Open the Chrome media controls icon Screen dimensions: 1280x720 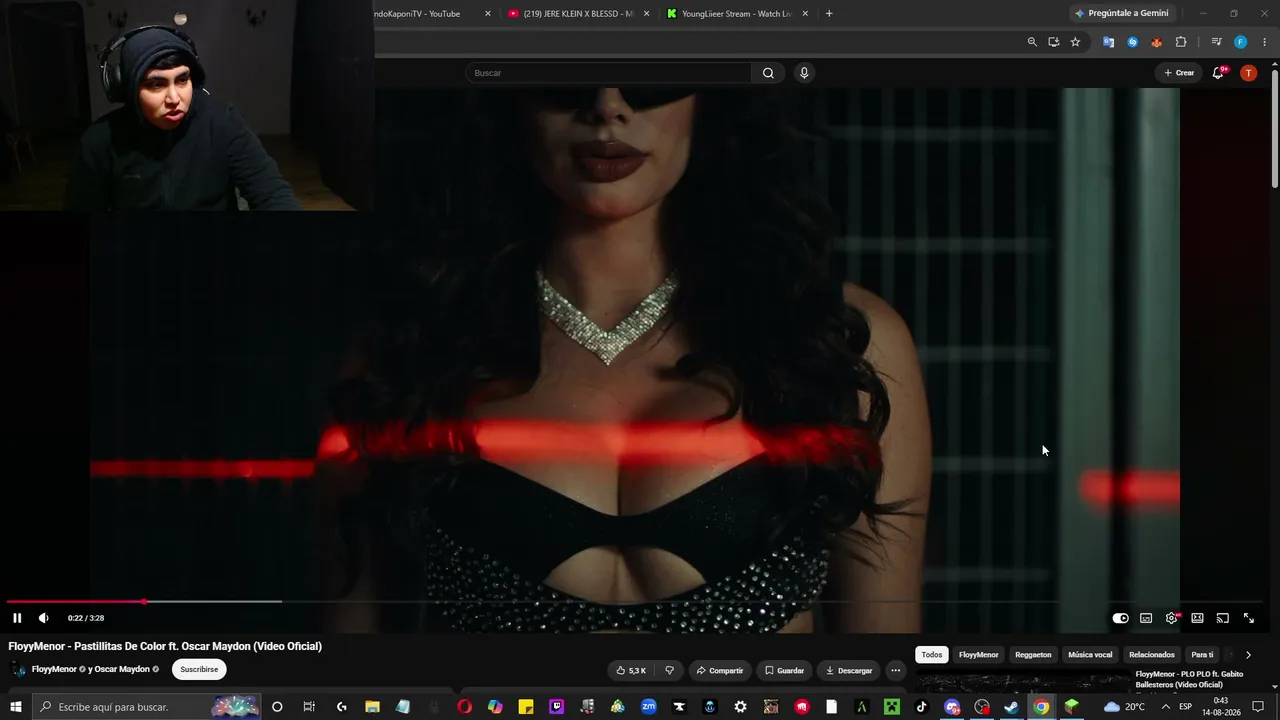click(x=1216, y=42)
